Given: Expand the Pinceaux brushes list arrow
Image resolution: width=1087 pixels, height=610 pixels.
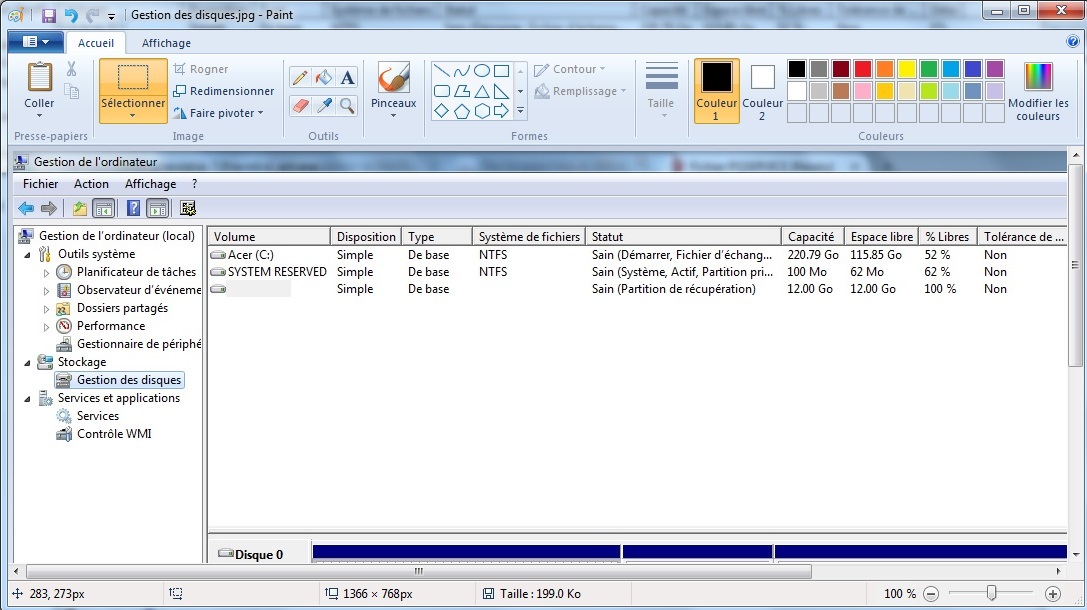Looking at the screenshot, I should coord(394,116).
